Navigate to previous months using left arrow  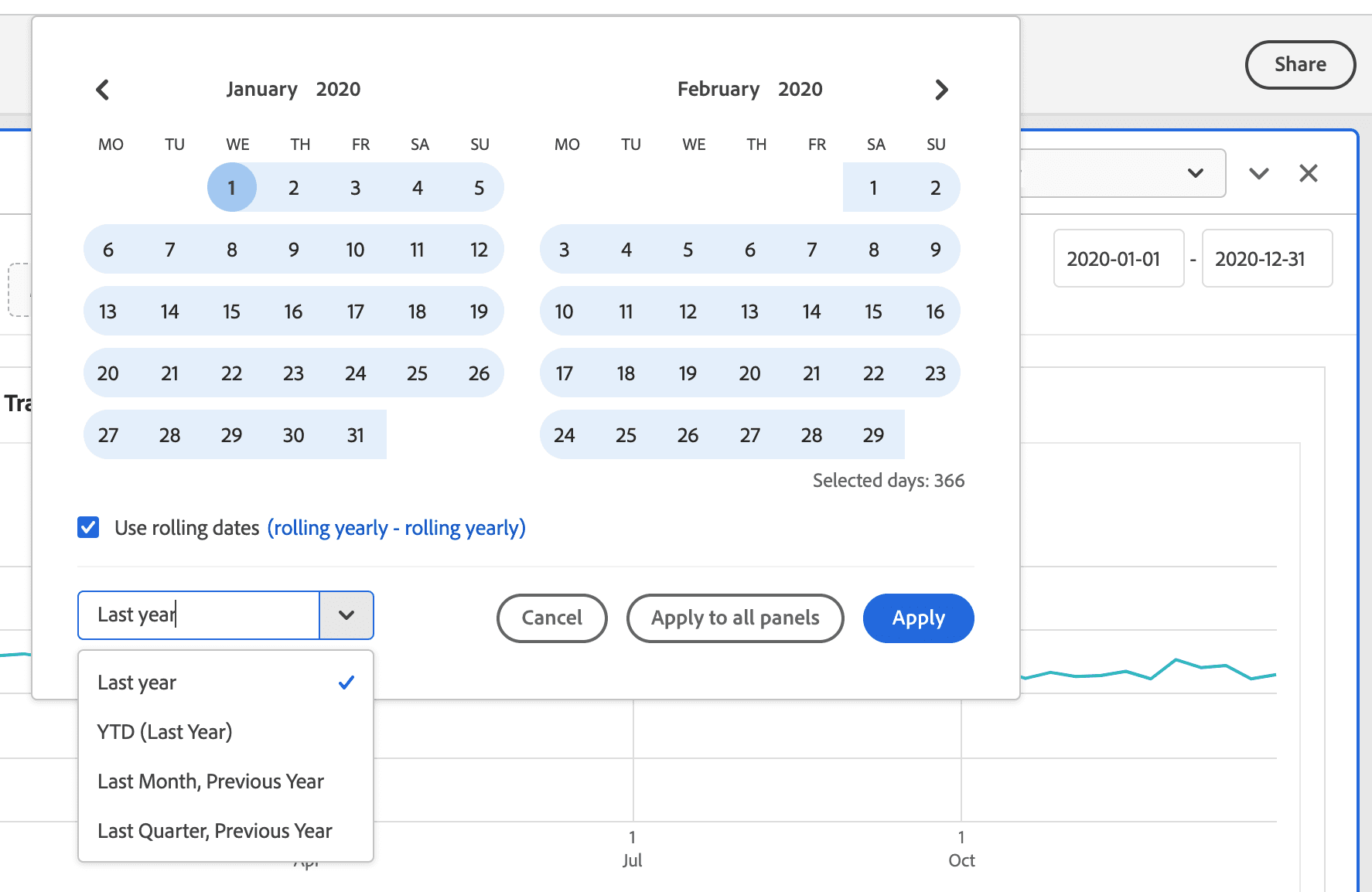click(x=104, y=90)
